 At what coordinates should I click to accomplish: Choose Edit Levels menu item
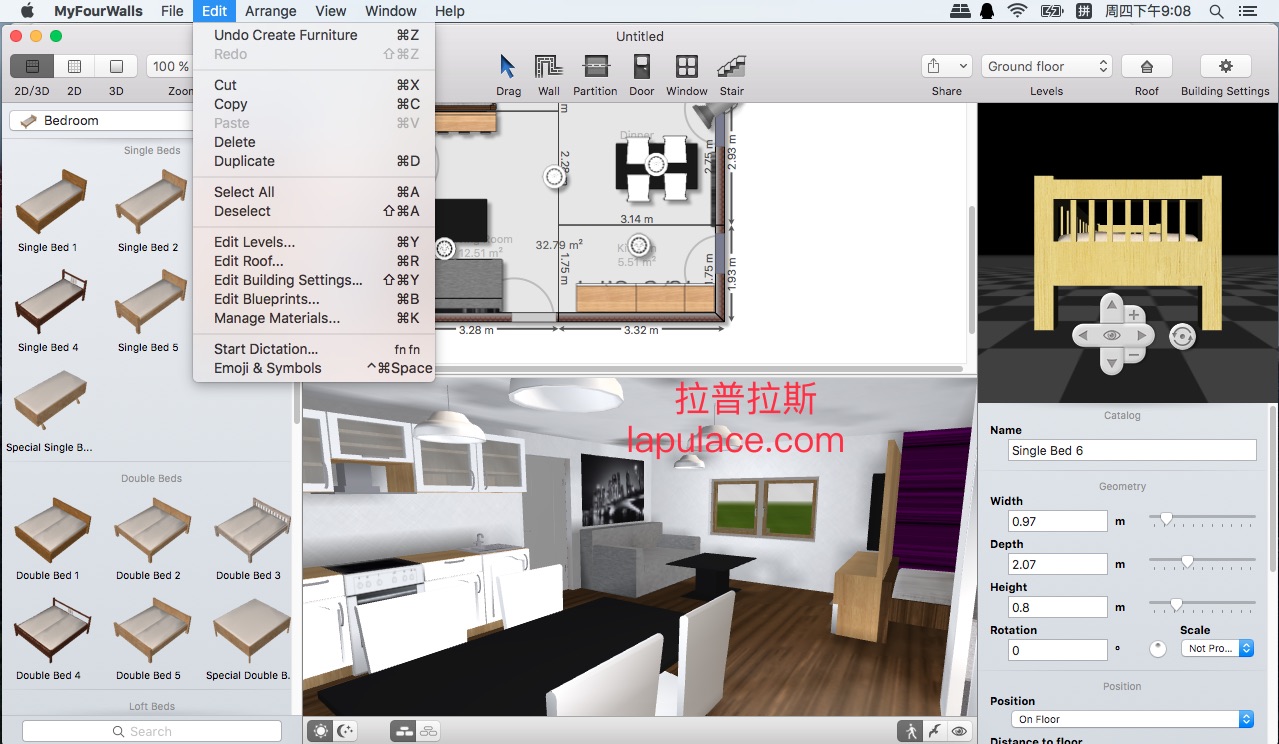tap(314, 242)
